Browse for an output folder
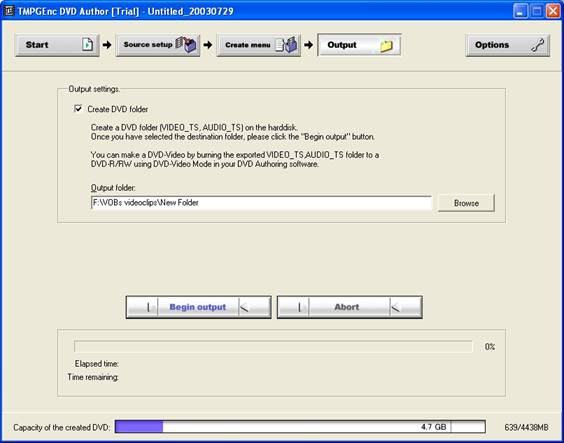Image resolution: width=564 pixels, height=443 pixels. (x=466, y=203)
